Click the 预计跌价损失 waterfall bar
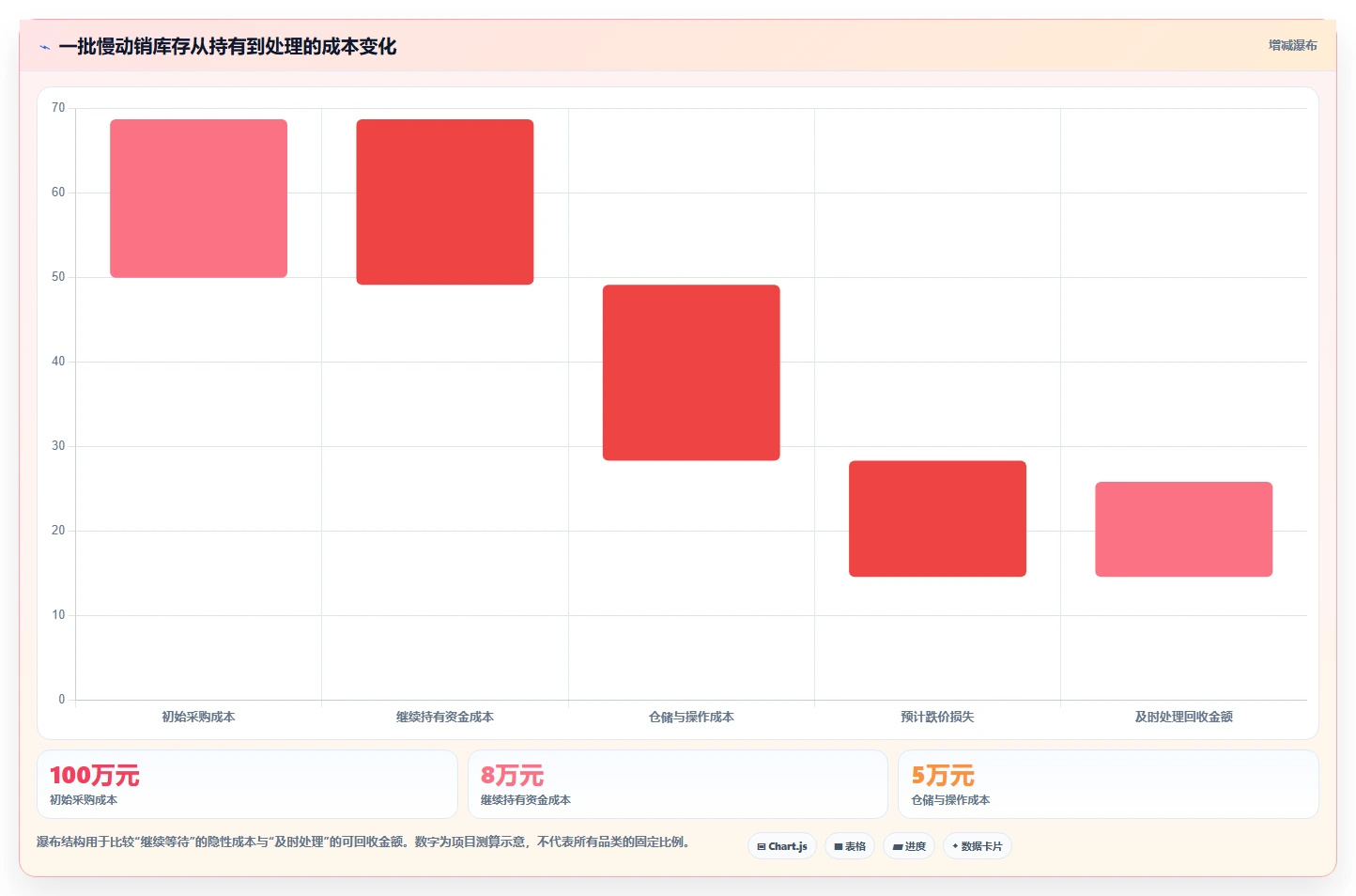The width and height of the screenshot is (1356, 896). pyautogui.click(x=937, y=518)
